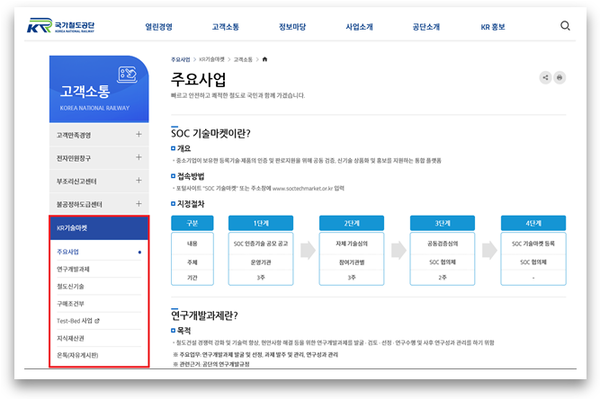Screen dimensions: 600x399
Task: Click the KR 국가철도공단 logo
Action: 60,26
